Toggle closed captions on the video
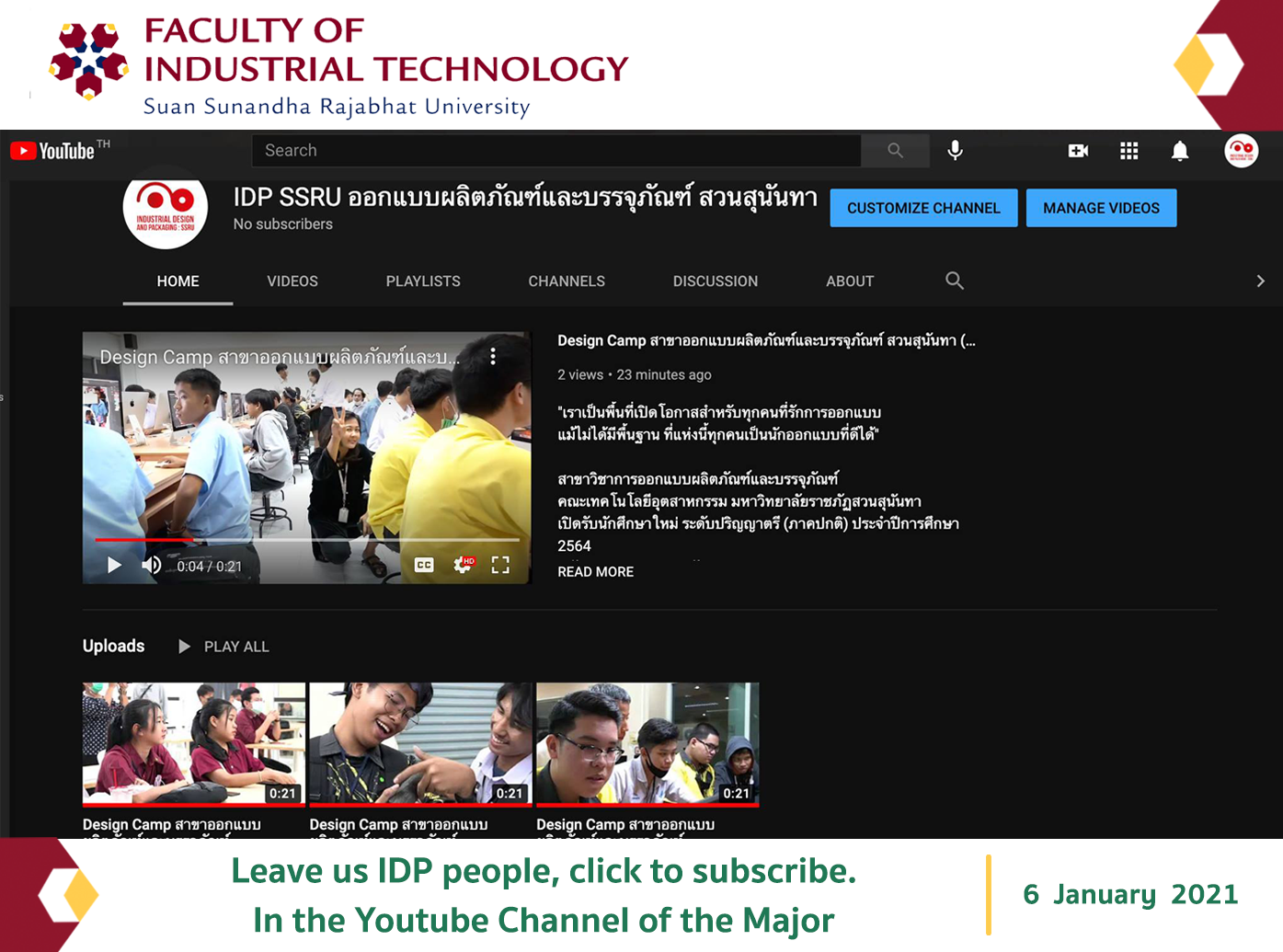 point(424,565)
